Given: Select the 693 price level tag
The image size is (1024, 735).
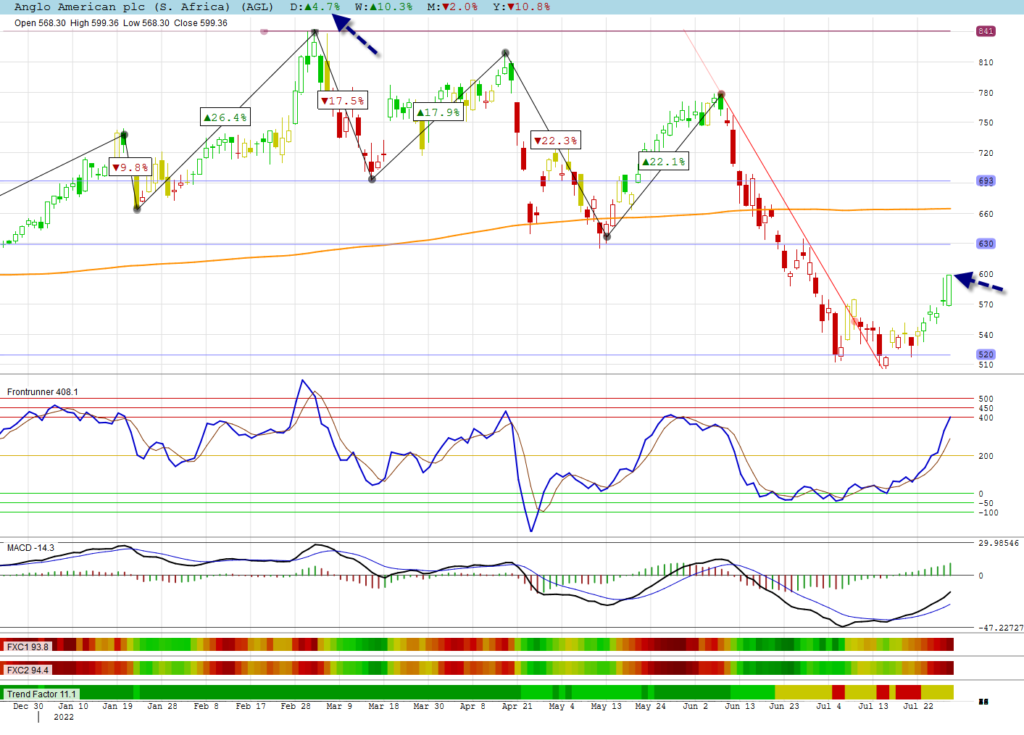Looking at the screenshot, I should coord(985,181).
